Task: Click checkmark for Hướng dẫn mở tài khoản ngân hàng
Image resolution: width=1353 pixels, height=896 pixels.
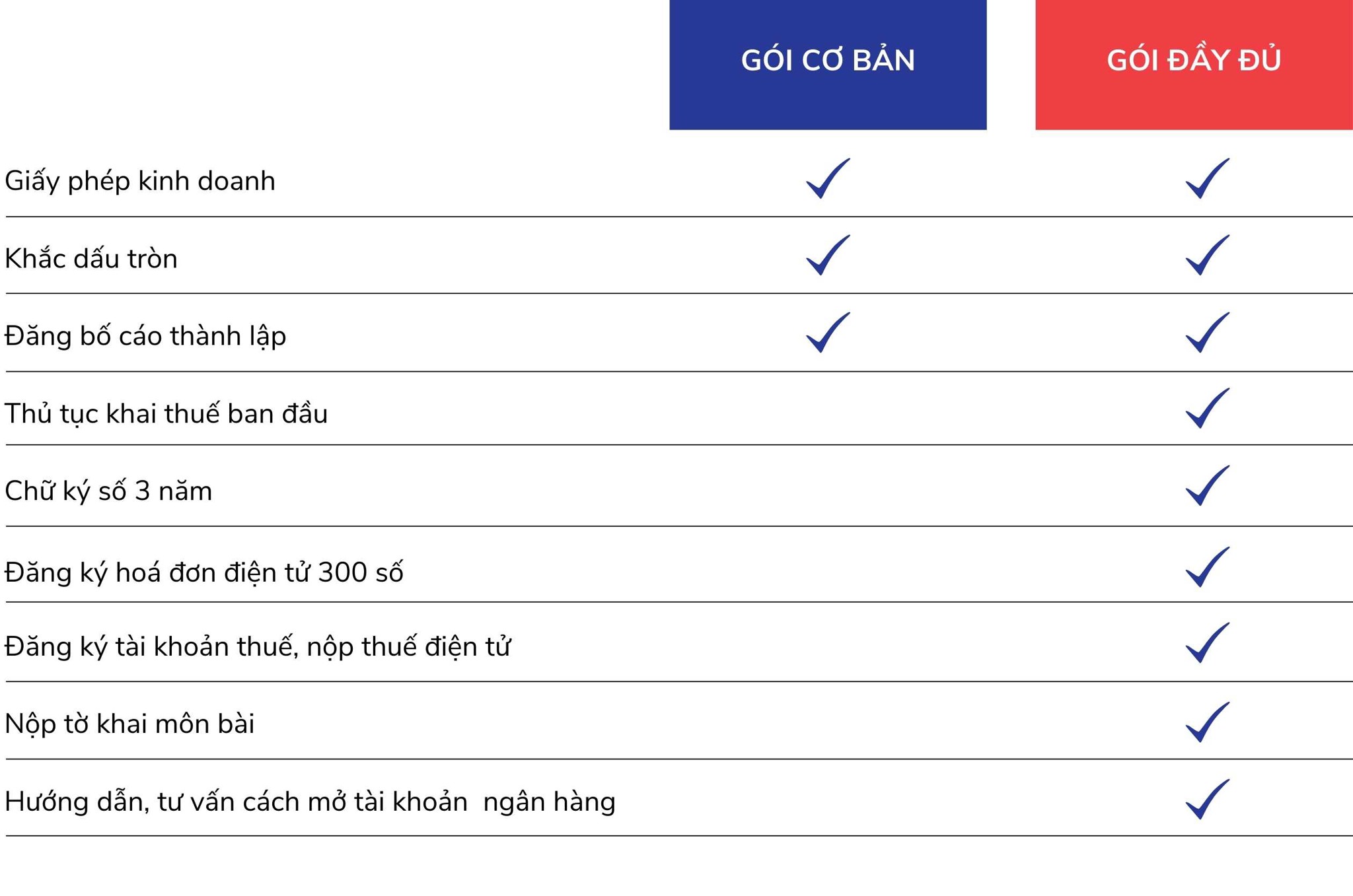Action: click(1206, 800)
